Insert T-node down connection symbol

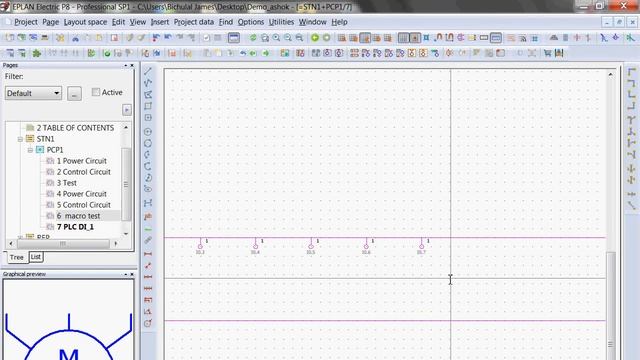[631, 120]
